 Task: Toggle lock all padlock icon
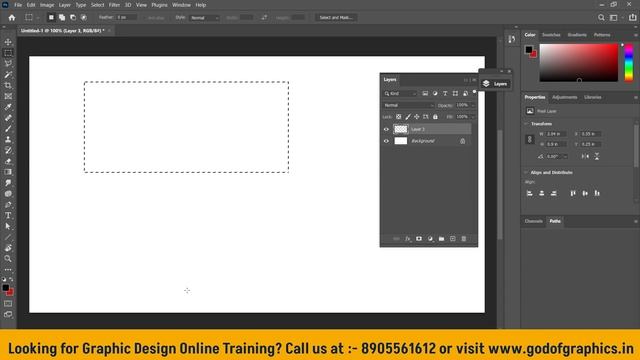coord(435,117)
